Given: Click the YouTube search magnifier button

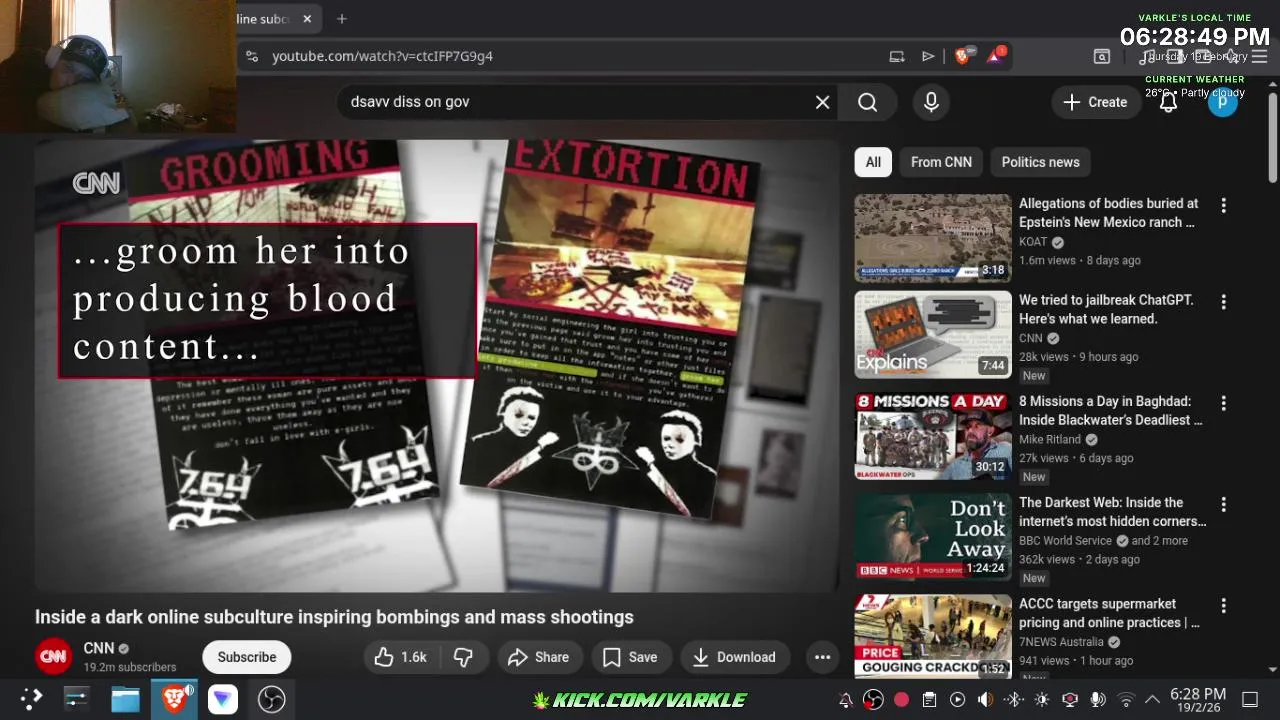Looking at the screenshot, I should [x=867, y=102].
